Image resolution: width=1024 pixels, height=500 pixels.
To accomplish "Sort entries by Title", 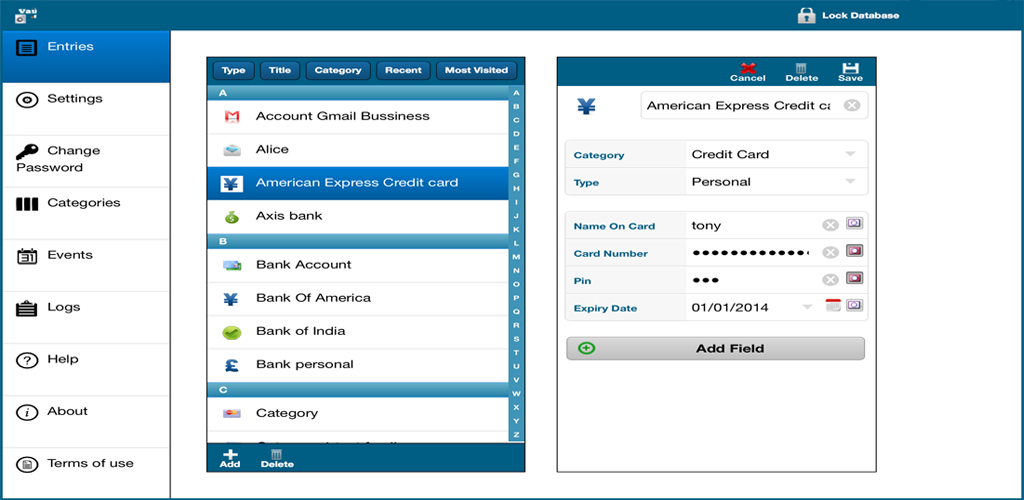I will 280,70.
